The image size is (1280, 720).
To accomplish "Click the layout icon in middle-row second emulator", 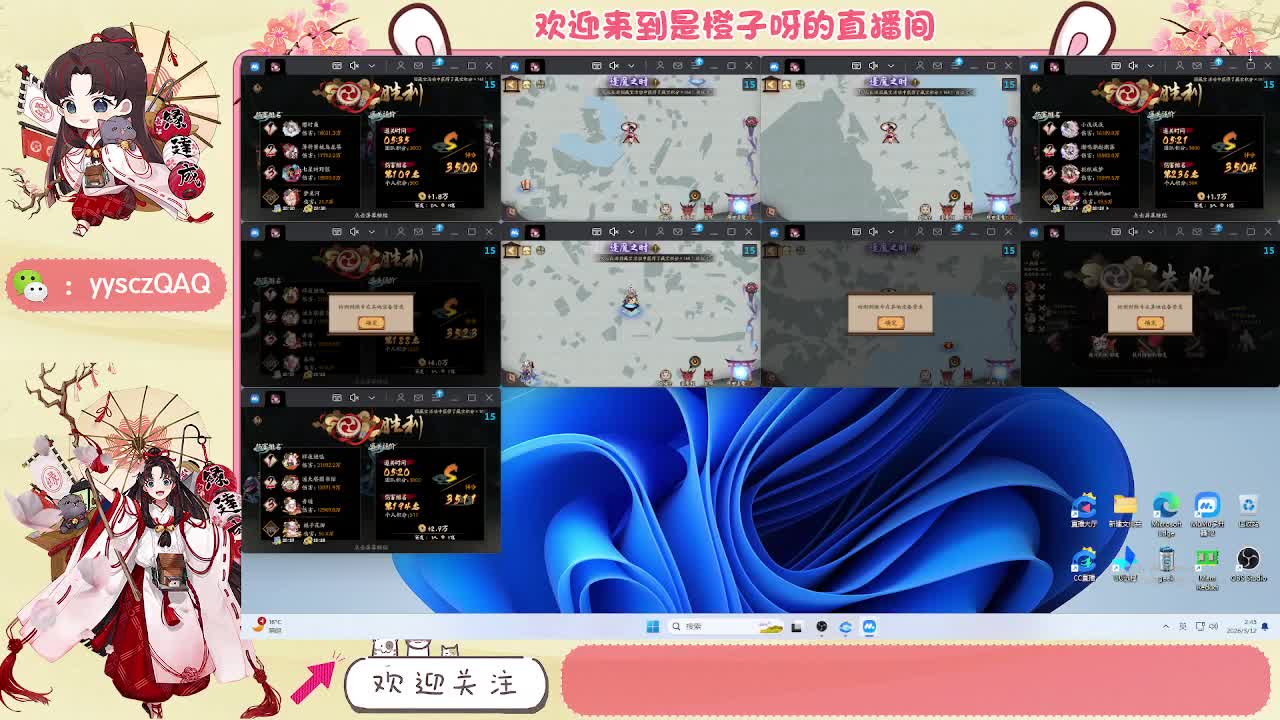I will [x=597, y=232].
